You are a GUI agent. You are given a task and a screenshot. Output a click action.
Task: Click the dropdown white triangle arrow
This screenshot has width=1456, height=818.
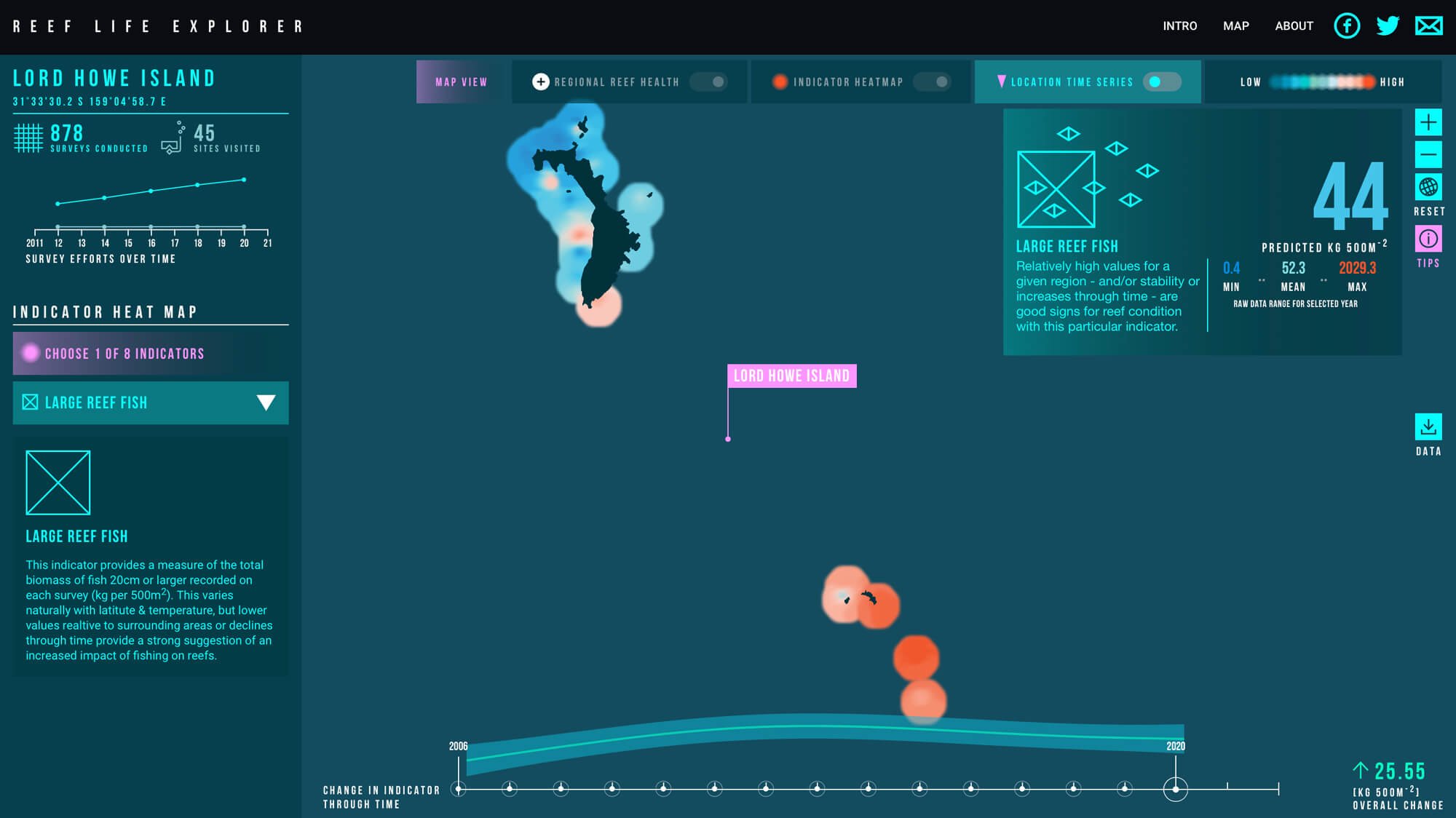pos(266,402)
